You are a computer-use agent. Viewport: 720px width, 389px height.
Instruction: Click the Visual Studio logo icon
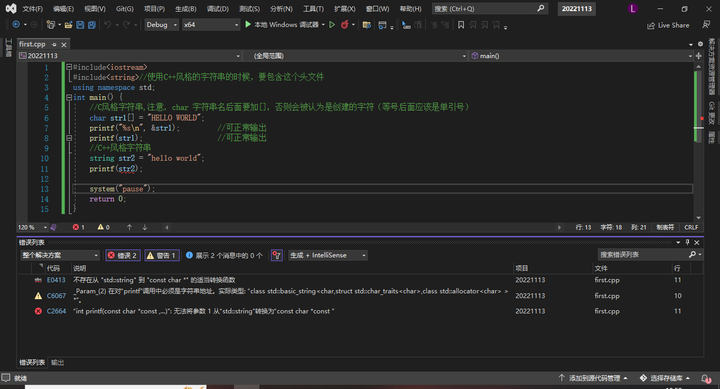[x=11, y=8]
